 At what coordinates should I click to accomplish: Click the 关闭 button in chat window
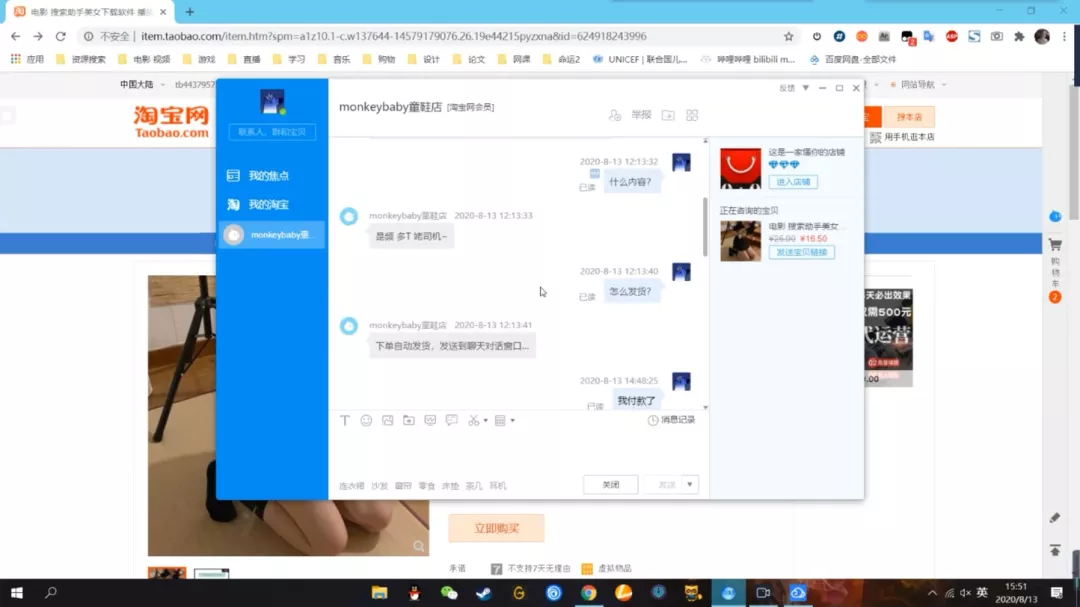point(610,484)
